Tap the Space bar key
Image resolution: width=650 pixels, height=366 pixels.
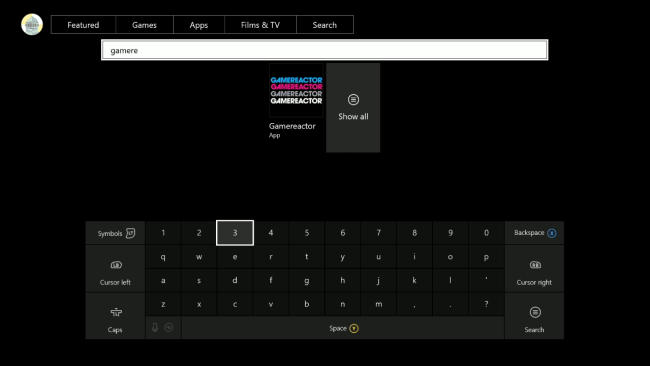pyautogui.click(x=343, y=328)
